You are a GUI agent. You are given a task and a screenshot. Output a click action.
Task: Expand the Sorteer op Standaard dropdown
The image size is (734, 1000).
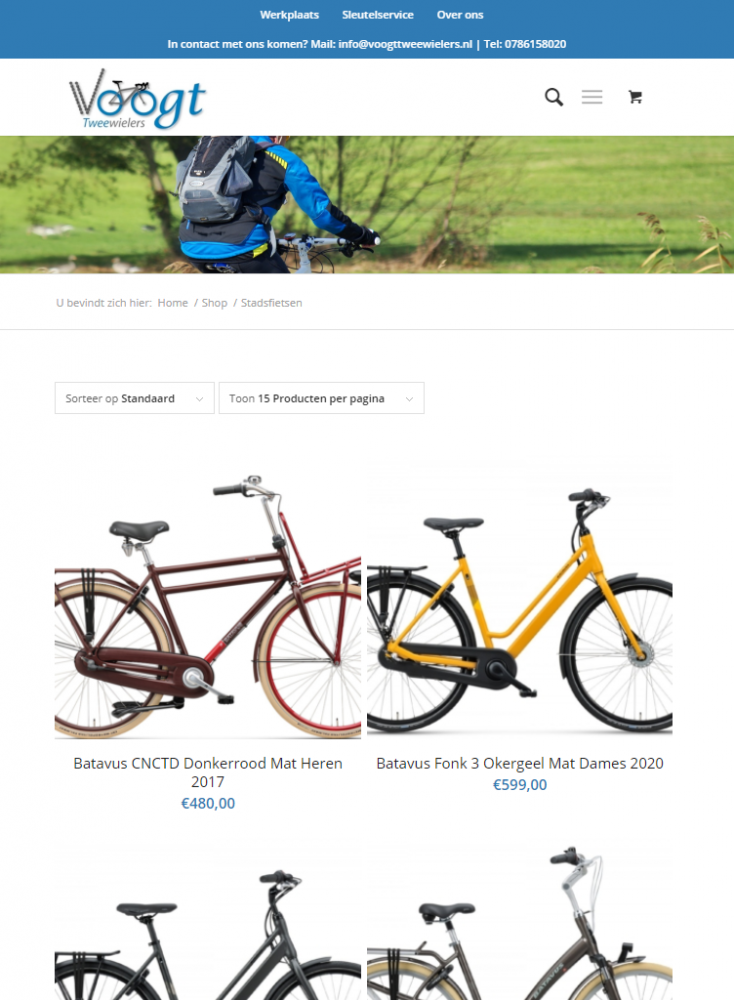(x=135, y=398)
